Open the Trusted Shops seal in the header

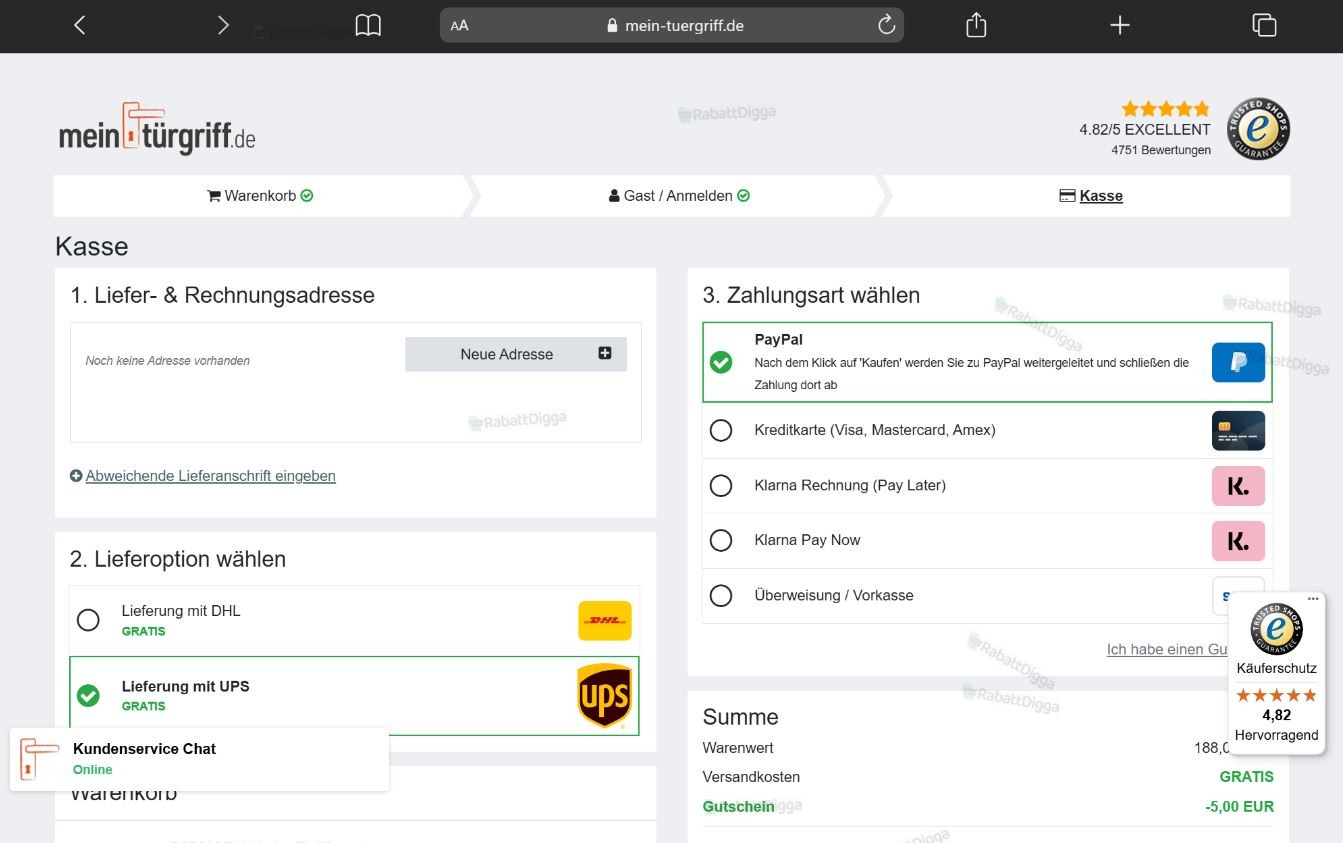[x=1259, y=129]
